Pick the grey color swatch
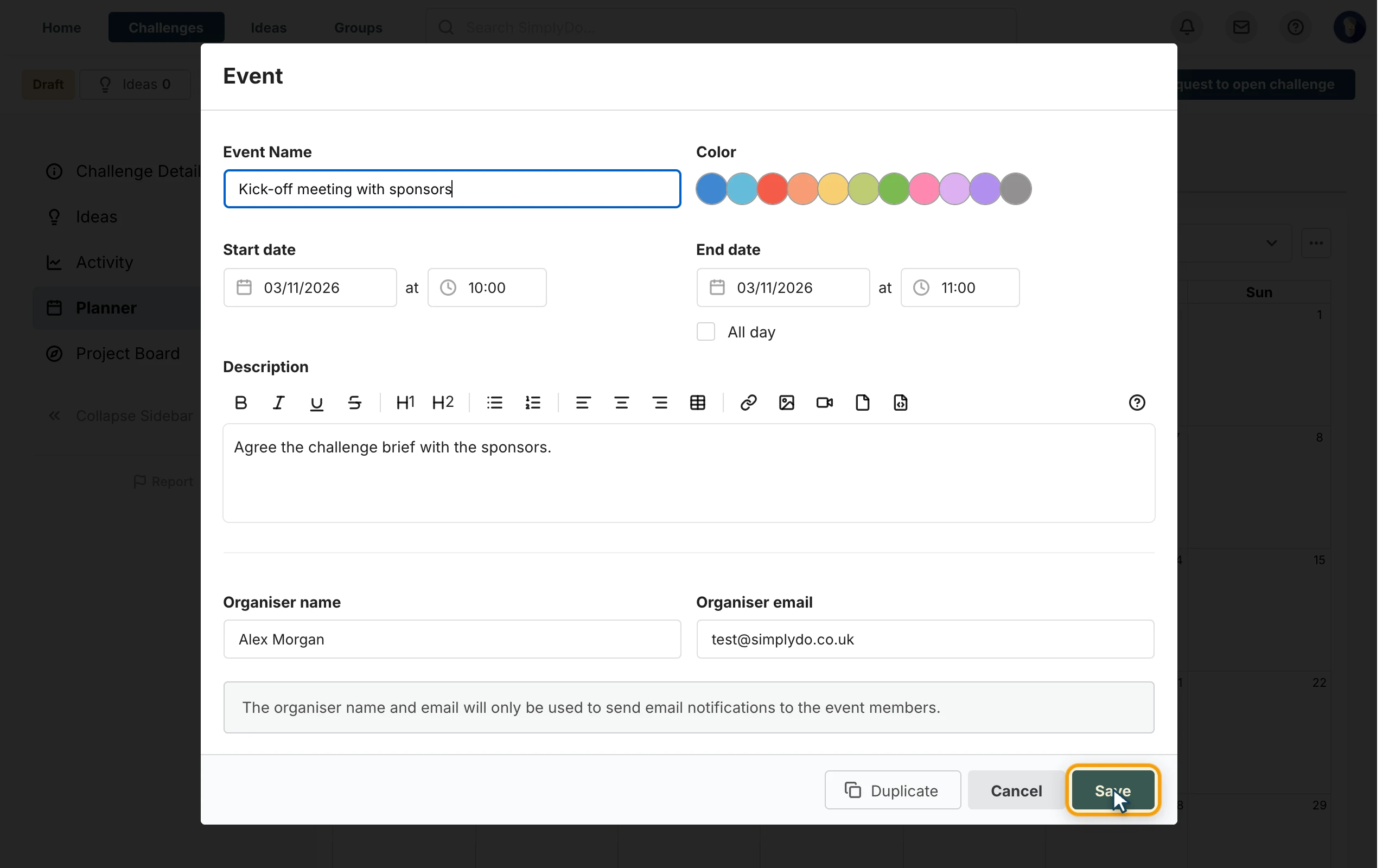The image size is (1389, 868). [x=1016, y=189]
